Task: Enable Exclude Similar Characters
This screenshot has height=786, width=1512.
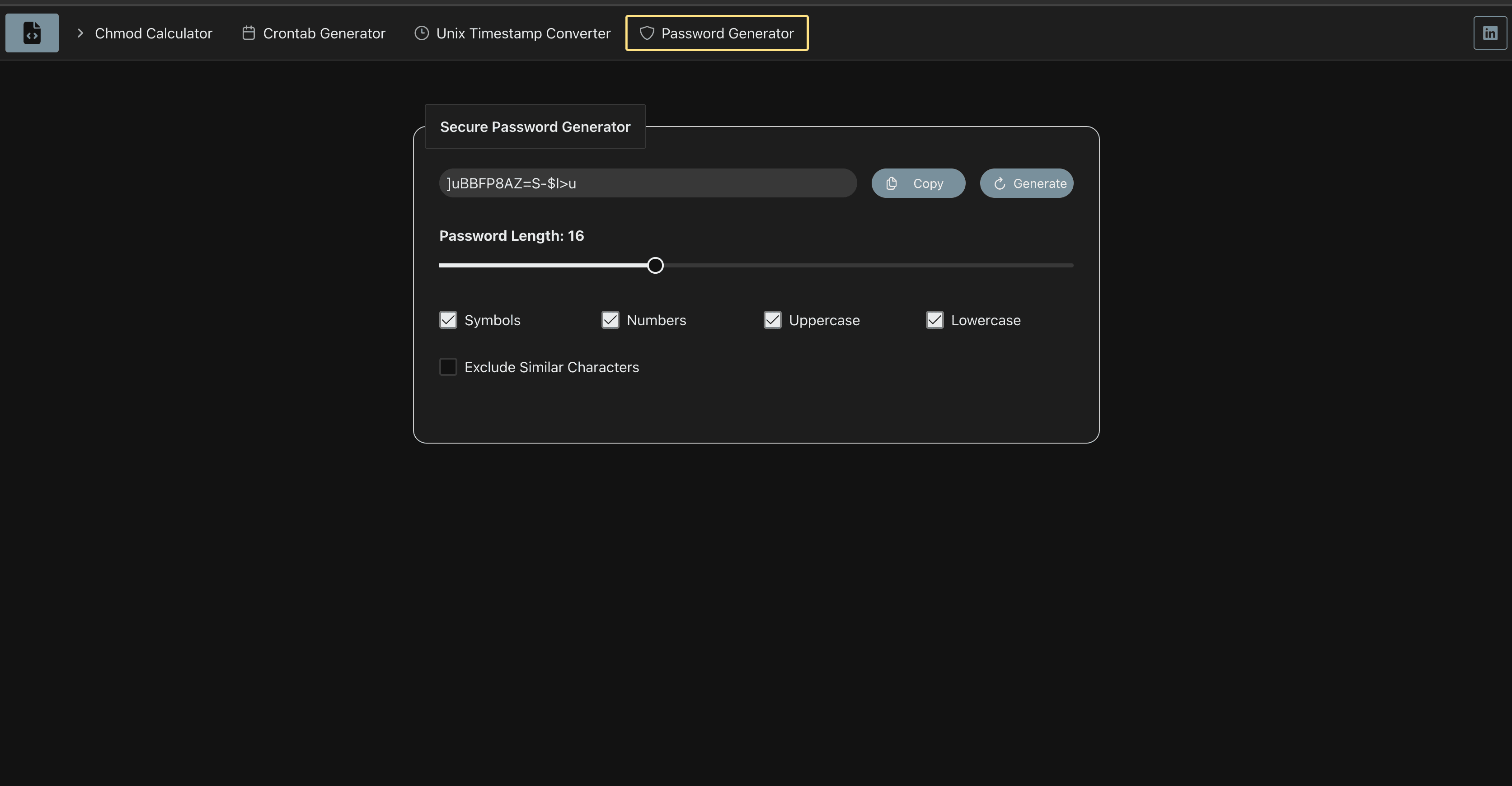Action: 448,367
